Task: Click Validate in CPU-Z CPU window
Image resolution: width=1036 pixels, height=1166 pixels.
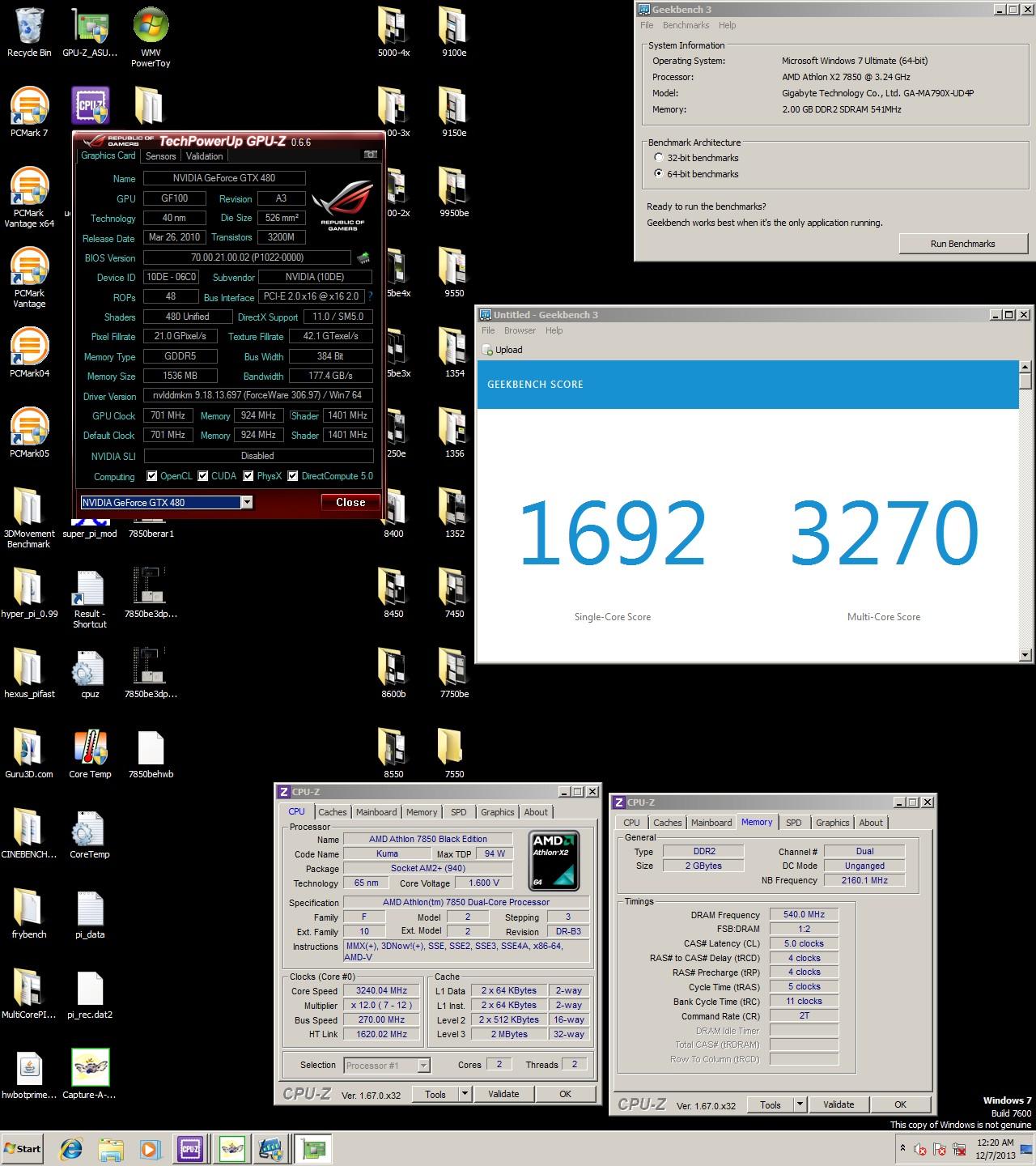Action: [x=503, y=1094]
